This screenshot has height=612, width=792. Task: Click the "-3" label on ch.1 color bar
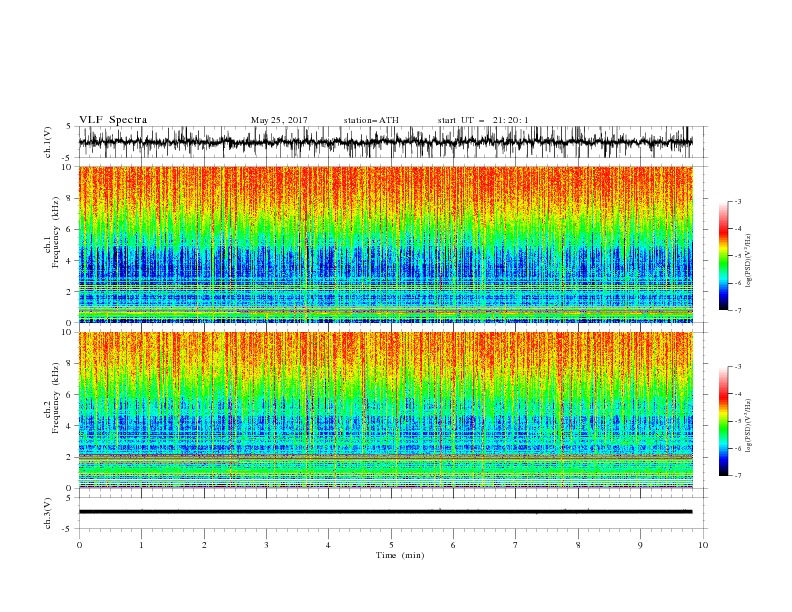[x=737, y=201]
